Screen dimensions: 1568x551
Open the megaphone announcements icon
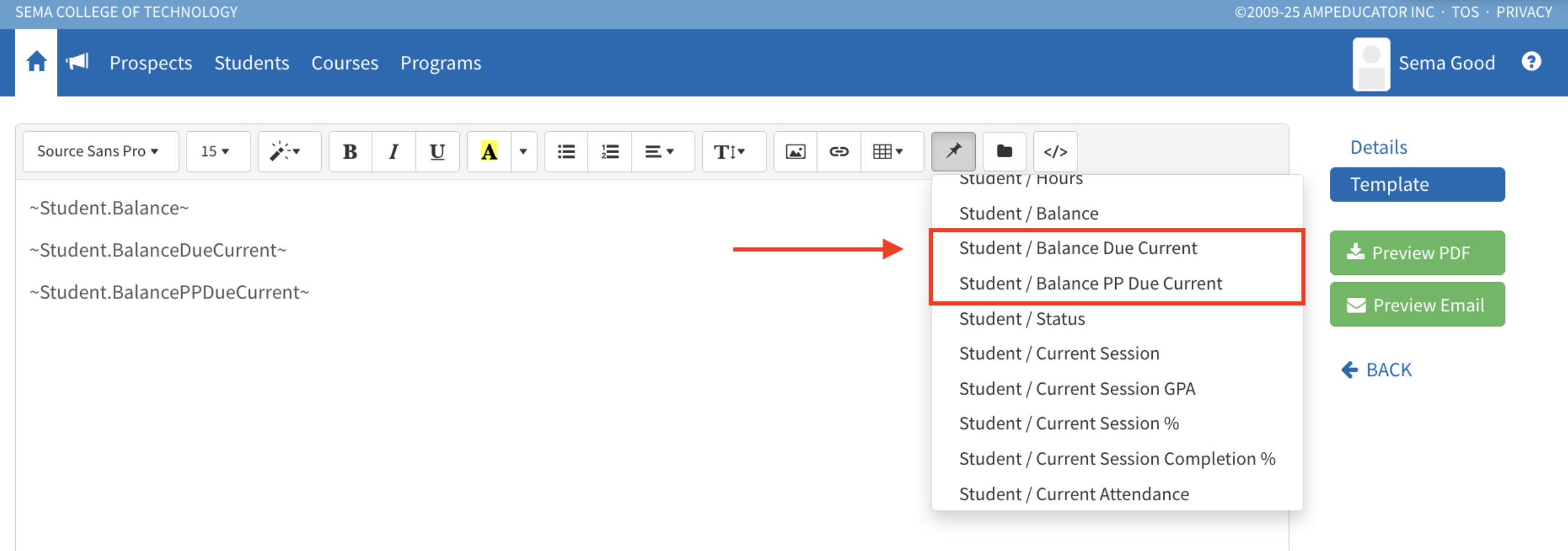click(x=77, y=62)
